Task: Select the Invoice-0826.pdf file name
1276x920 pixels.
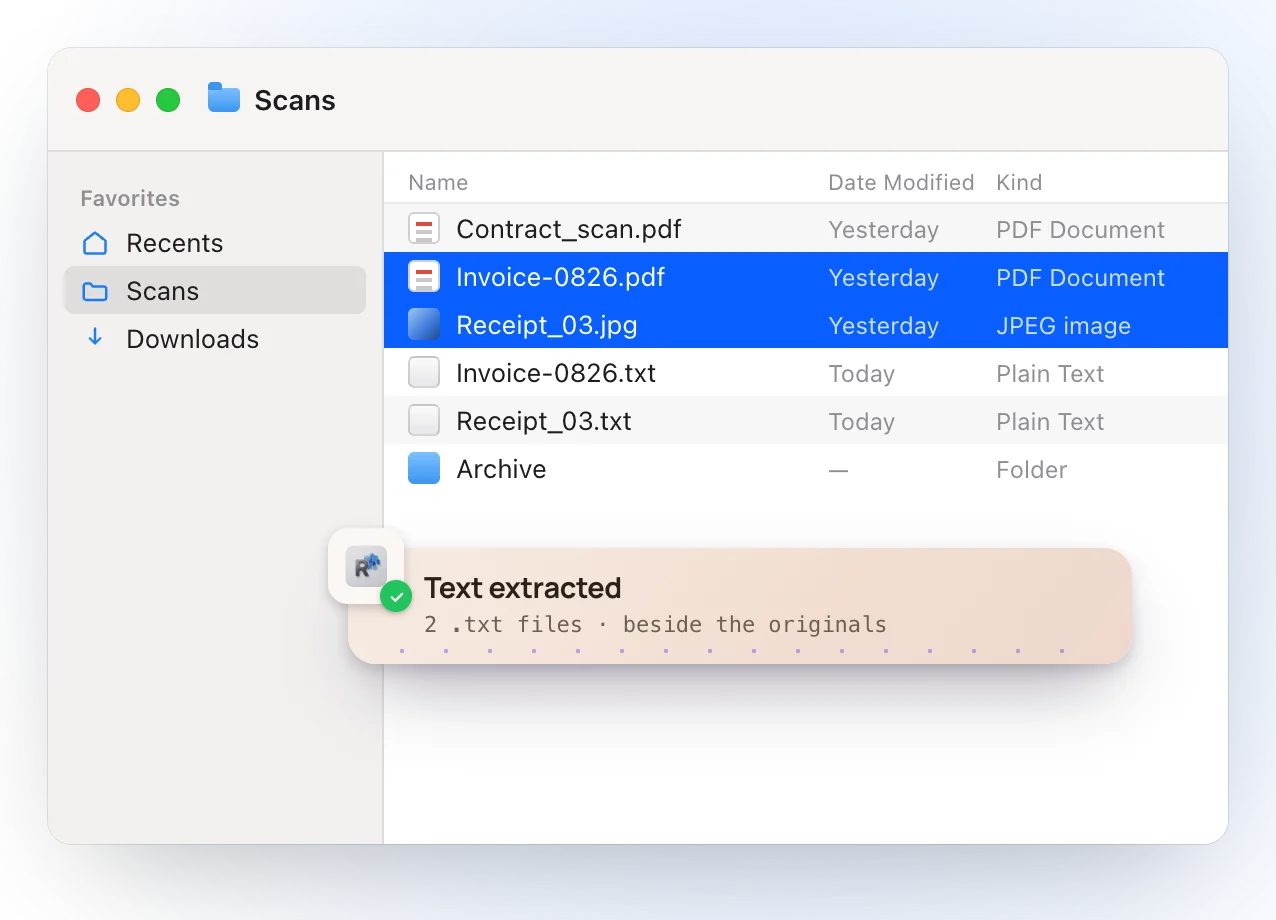Action: [561, 277]
